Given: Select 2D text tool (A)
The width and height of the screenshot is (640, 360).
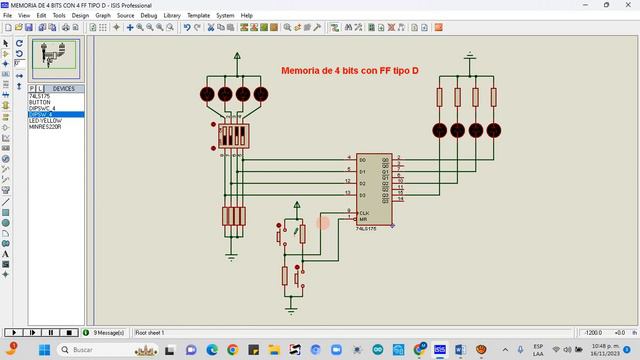Looking at the screenshot, I should [x=6, y=254].
